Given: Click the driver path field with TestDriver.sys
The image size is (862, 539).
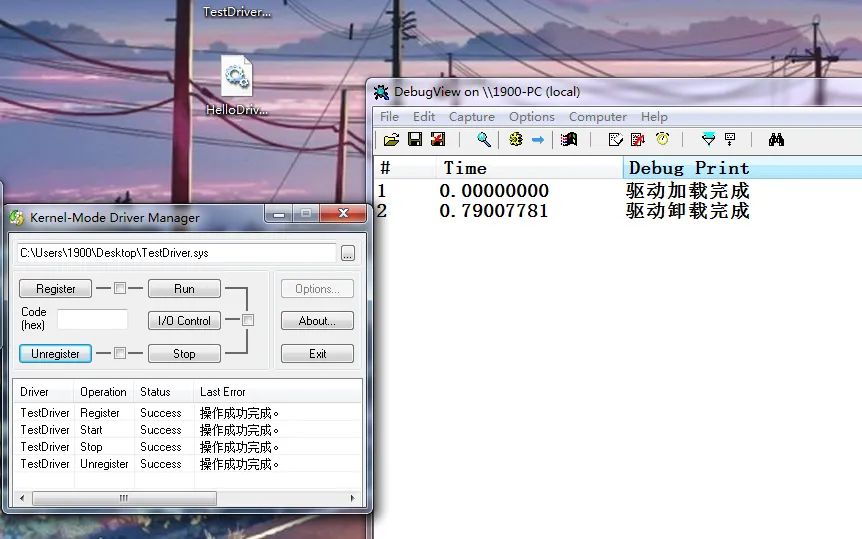Looking at the screenshot, I should click(x=176, y=253).
